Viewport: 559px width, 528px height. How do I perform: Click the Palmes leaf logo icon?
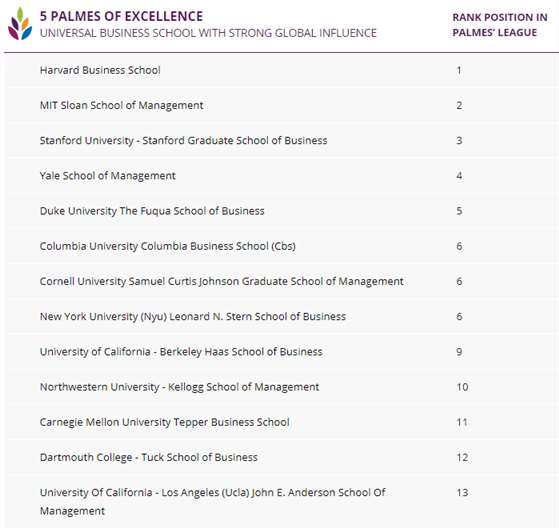(x=20, y=23)
